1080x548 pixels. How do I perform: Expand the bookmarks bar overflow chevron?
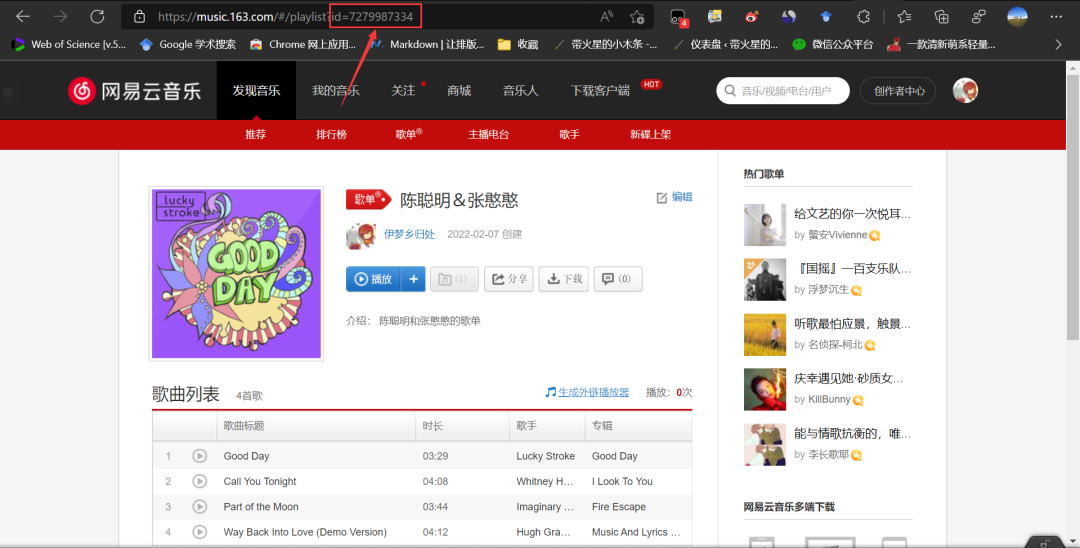coord(1058,44)
